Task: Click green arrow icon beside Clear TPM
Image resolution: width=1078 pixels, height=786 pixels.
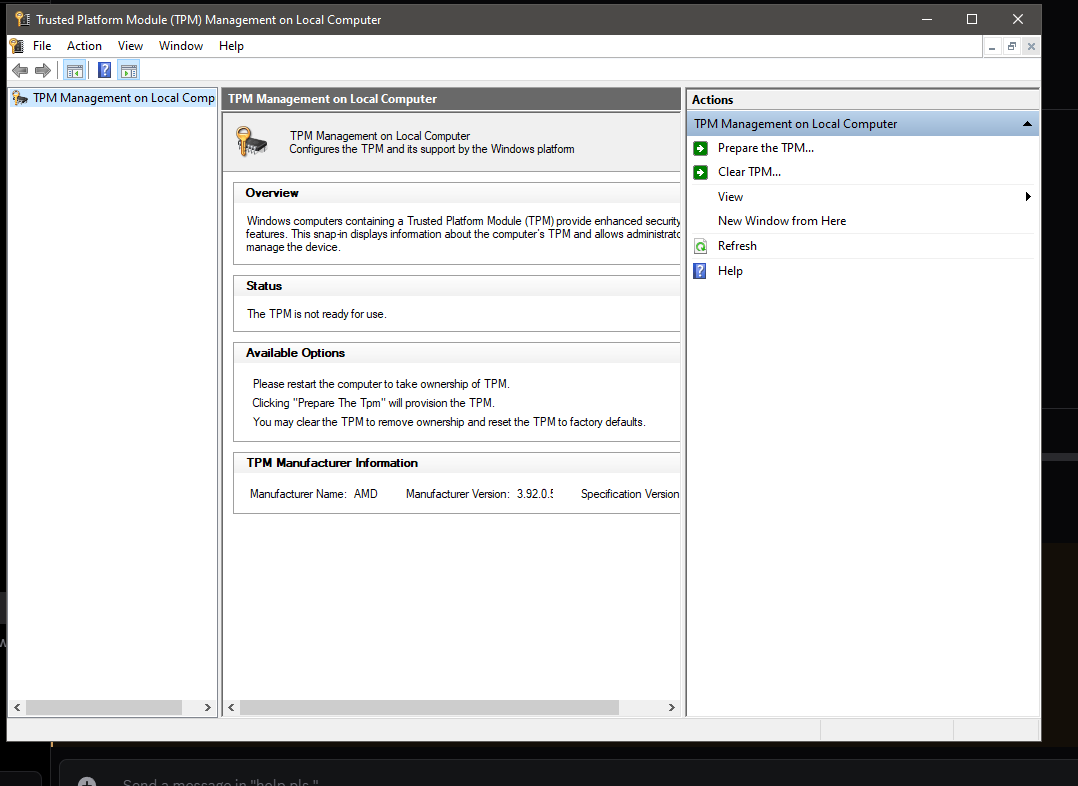Action: click(x=701, y=172)
